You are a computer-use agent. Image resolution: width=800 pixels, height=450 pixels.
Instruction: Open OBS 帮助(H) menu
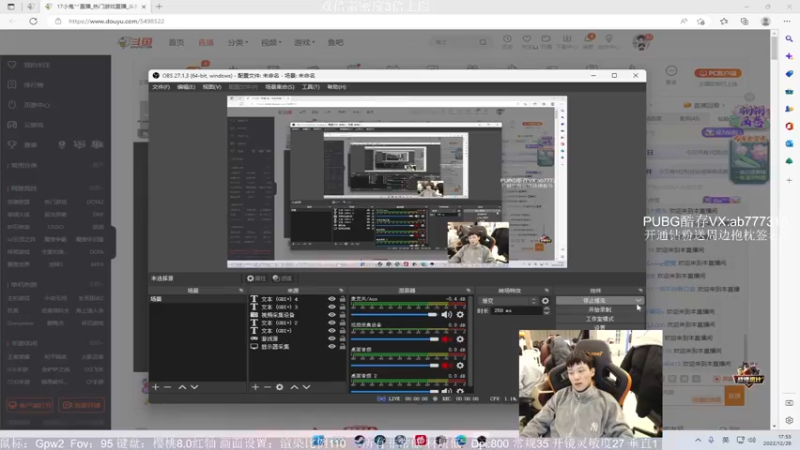point(337,87)
